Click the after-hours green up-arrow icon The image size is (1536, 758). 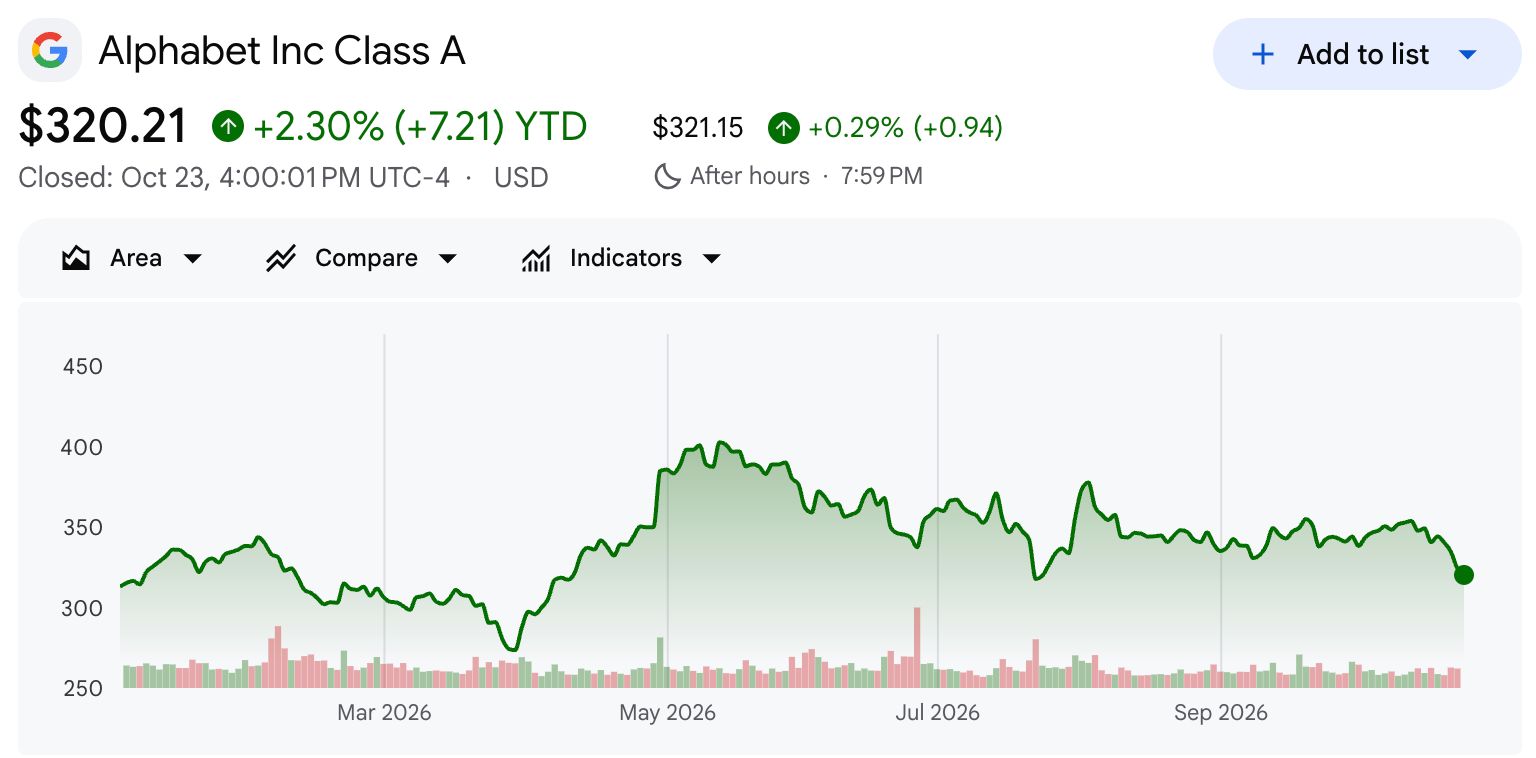pos(784,128)
